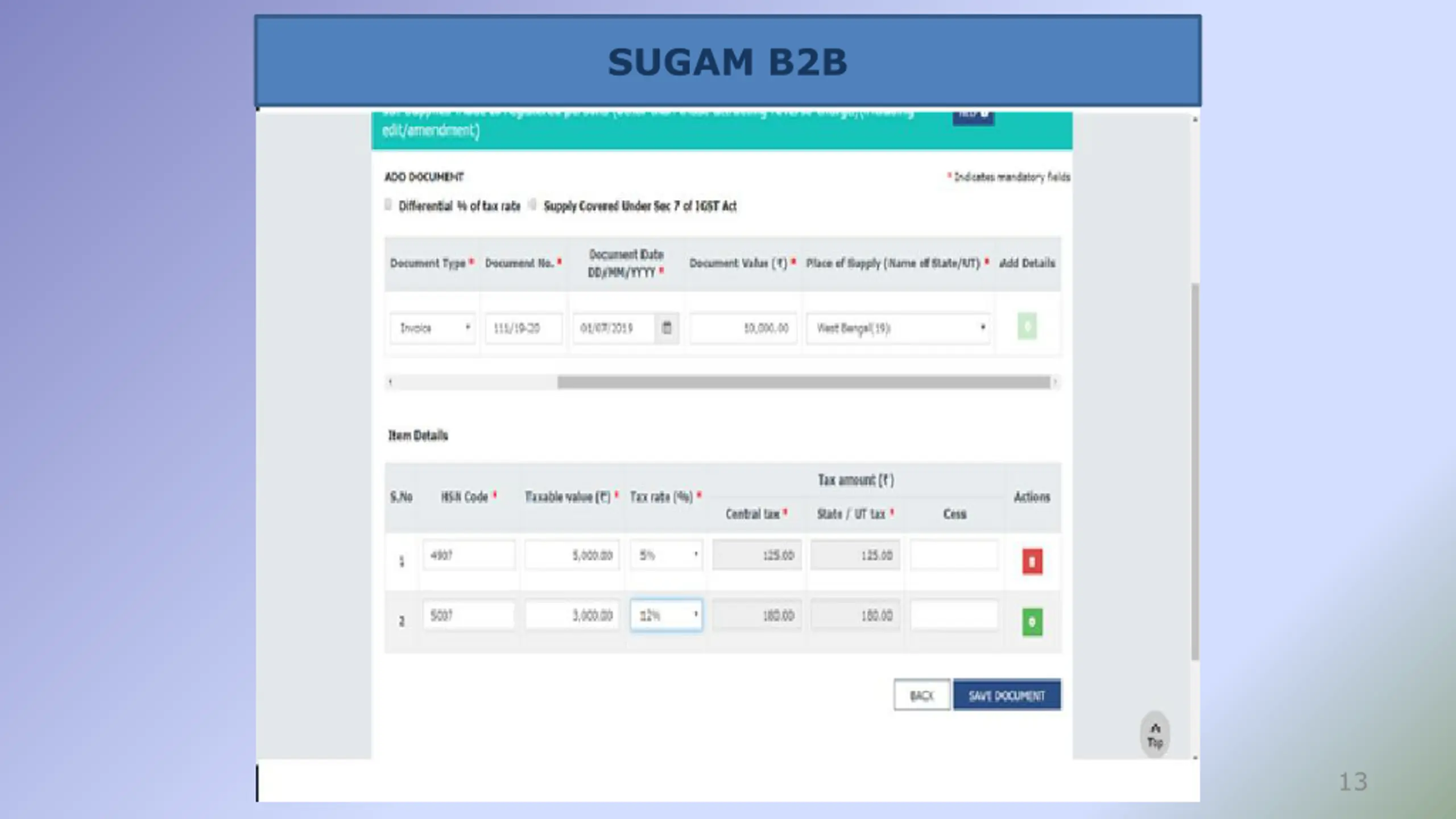Screen dimensions: 1456x819
Task: Click the Document No. input field
Action: click(523, 328)
